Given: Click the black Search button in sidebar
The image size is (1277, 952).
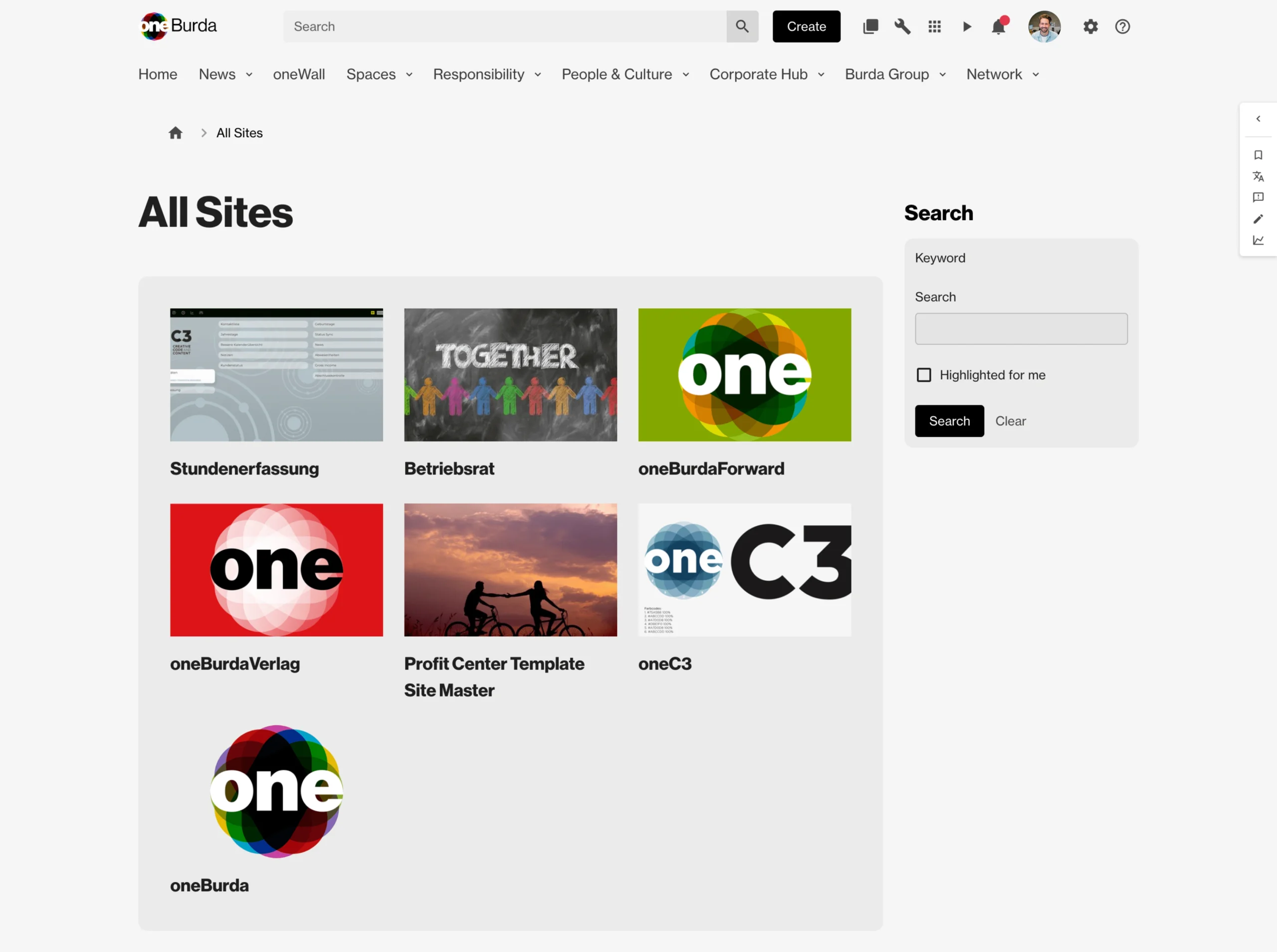Looking at the screenshot, I should tap(949, 421).
